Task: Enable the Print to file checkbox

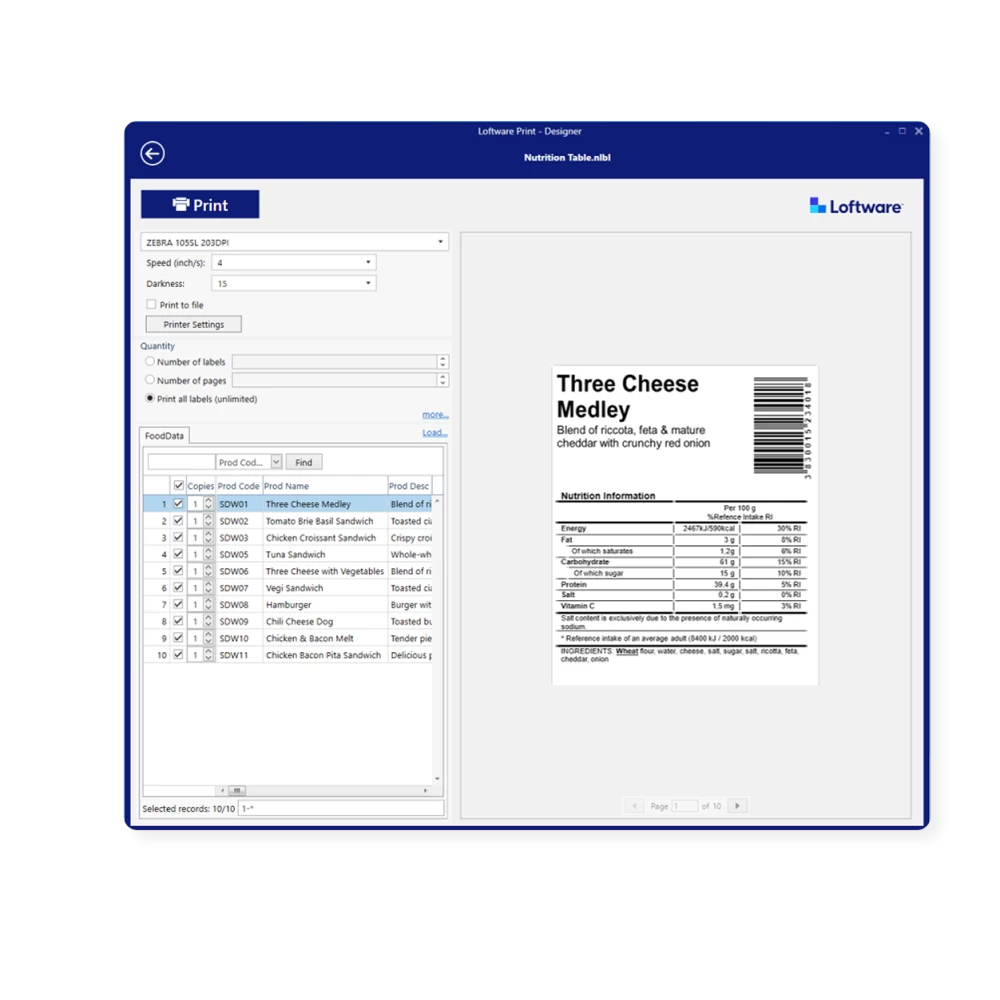Action: tap(151, 305)
